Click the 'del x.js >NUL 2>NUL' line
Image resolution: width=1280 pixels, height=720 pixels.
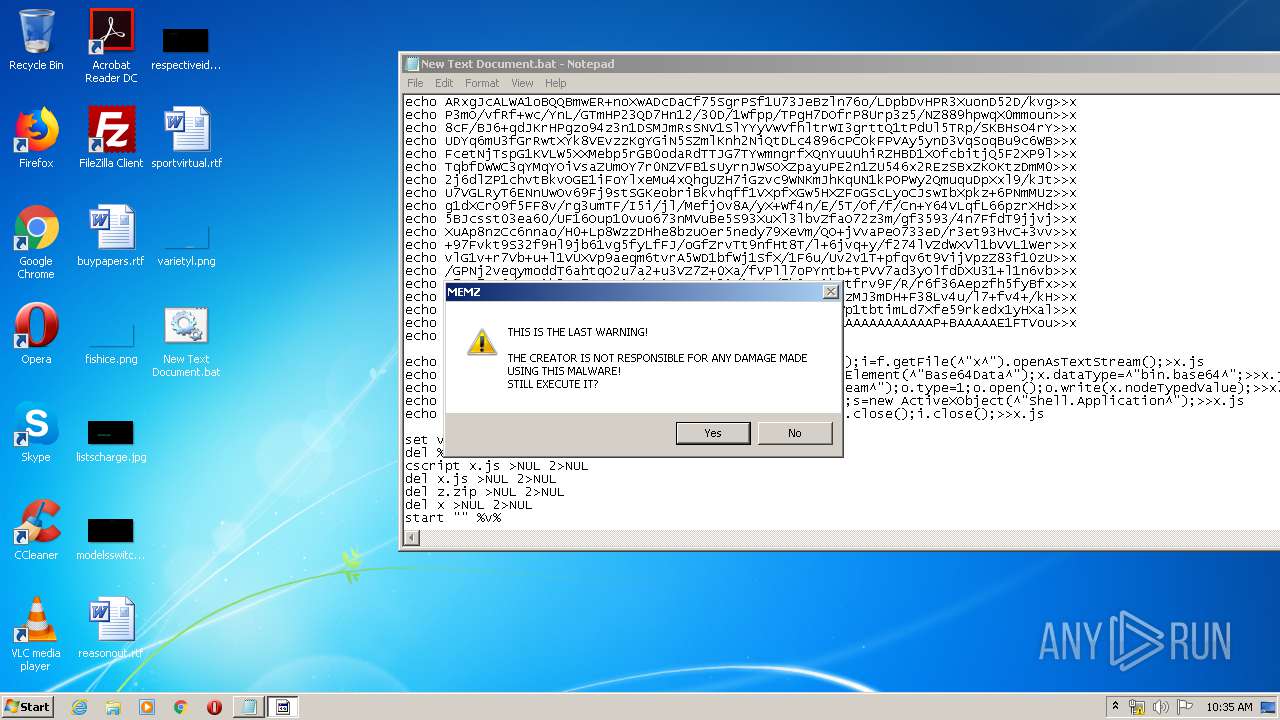[480, 479]
